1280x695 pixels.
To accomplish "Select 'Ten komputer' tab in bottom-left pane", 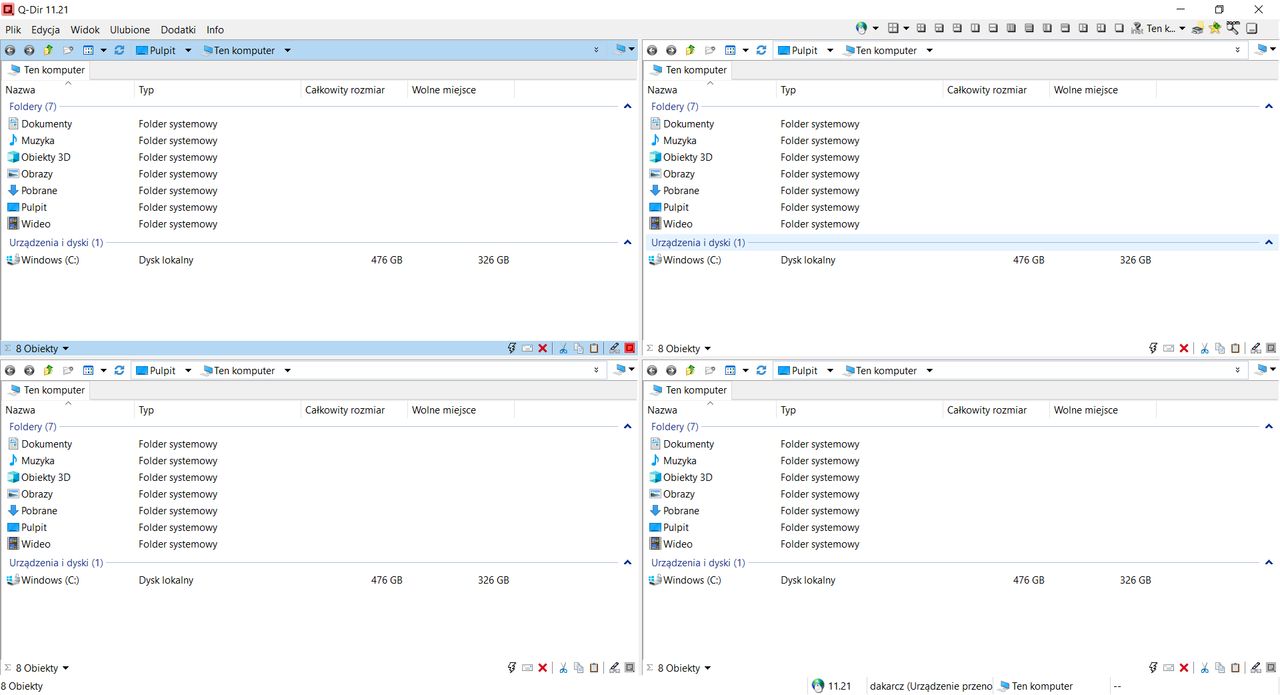I will pos(46,390).
